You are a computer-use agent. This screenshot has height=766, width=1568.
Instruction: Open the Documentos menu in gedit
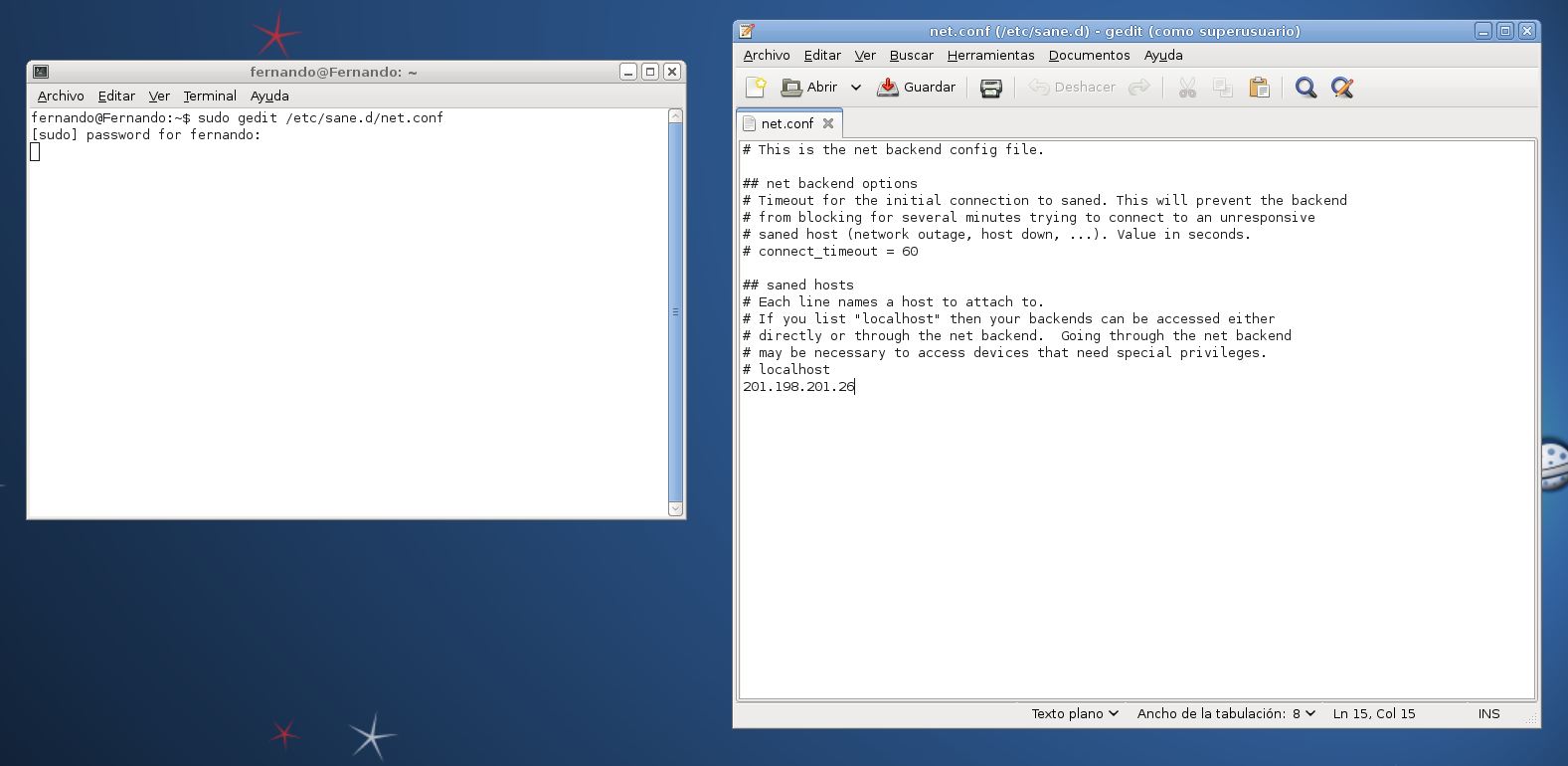pyautogui.click(x=1089, y=56)
